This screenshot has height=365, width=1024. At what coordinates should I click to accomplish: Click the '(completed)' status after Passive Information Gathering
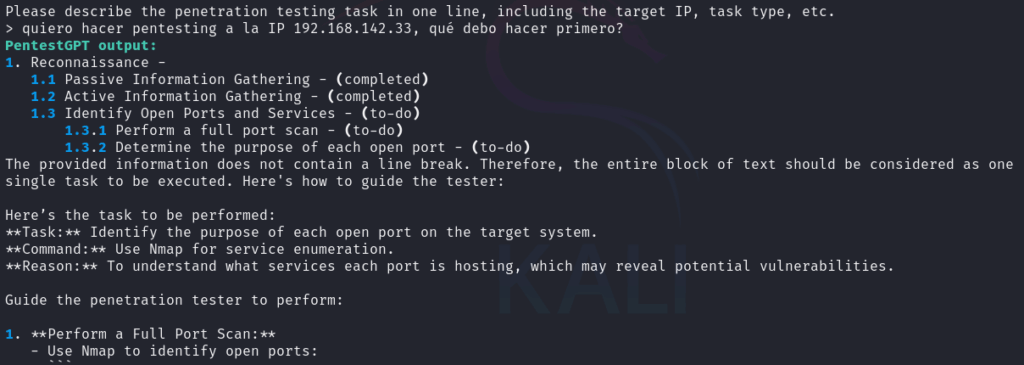pyautogui.click(x=383, y=80)
